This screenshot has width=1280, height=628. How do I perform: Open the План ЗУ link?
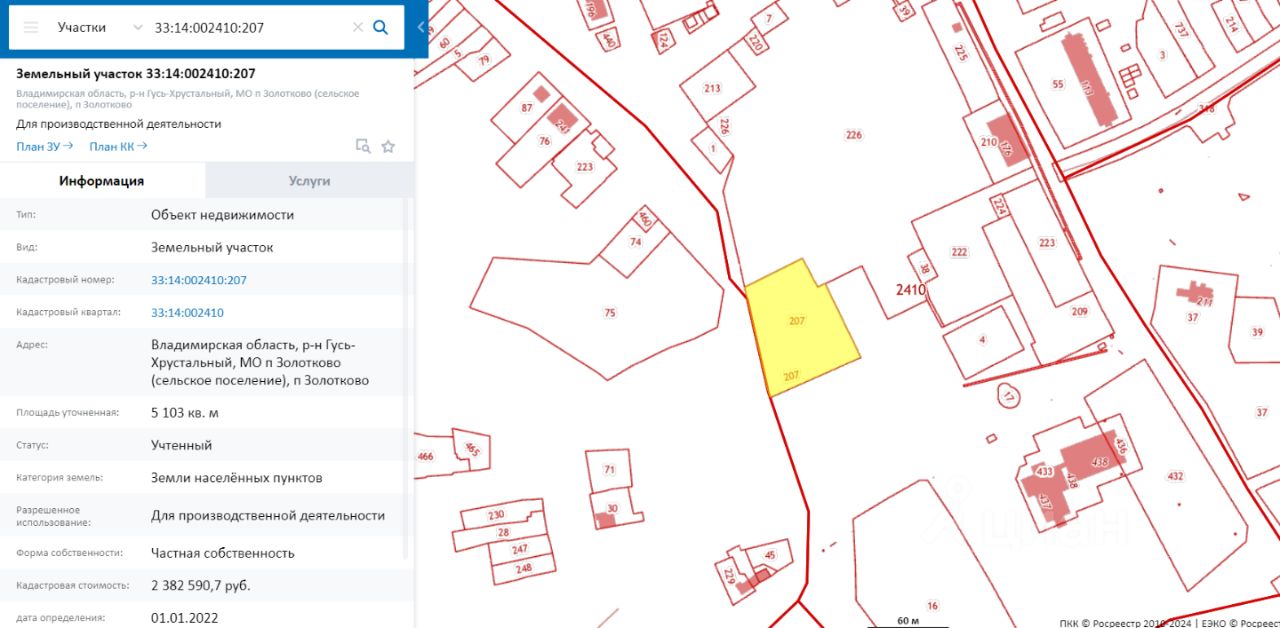pos(45,146)
